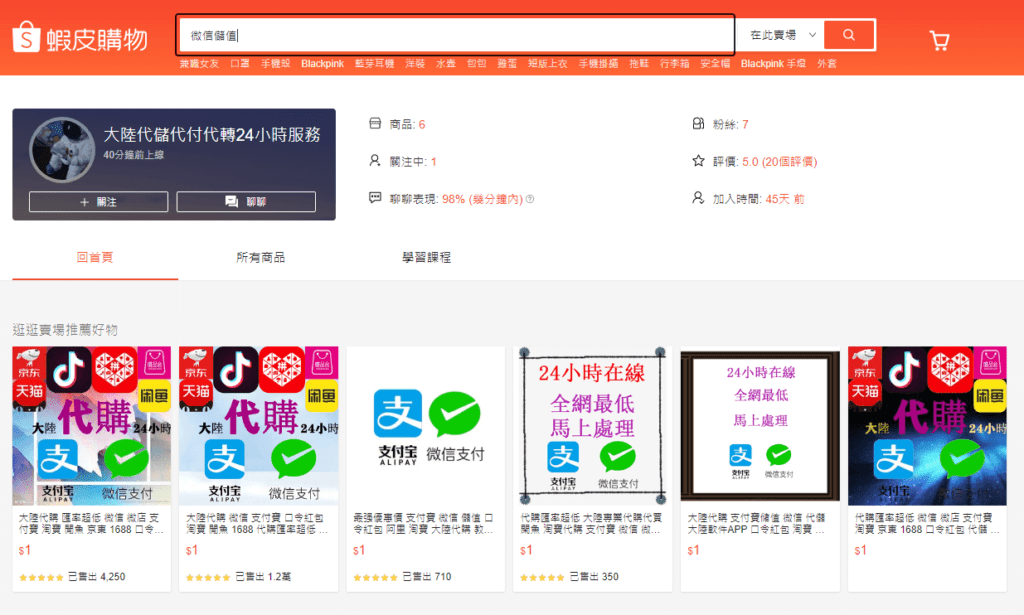Click the 拖鞋 suggested keyword
Image resolution: width=1024 pixels, height=615 pixels.
click(639, 63)
